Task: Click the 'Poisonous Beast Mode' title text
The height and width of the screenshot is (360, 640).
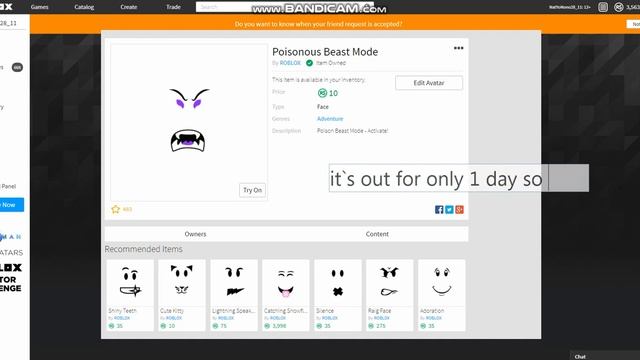Action: point(325,52)
